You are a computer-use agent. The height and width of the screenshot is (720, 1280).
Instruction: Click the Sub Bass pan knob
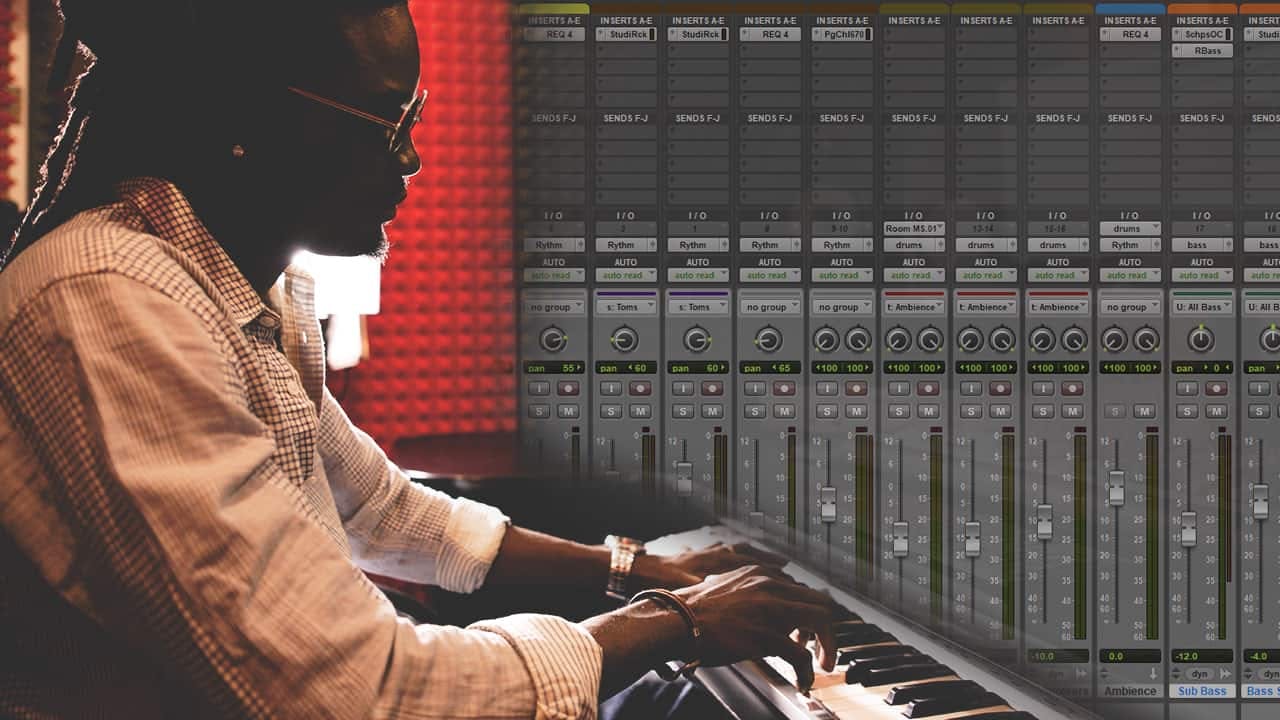[x=1201, y=340]
